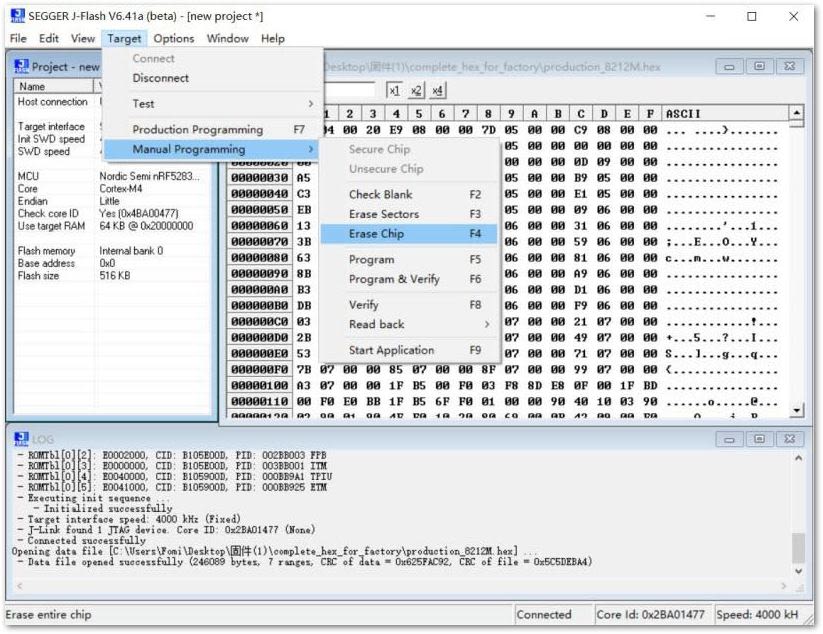
Task: Click the Connected status bar field
Action: (x=553, y=615)
